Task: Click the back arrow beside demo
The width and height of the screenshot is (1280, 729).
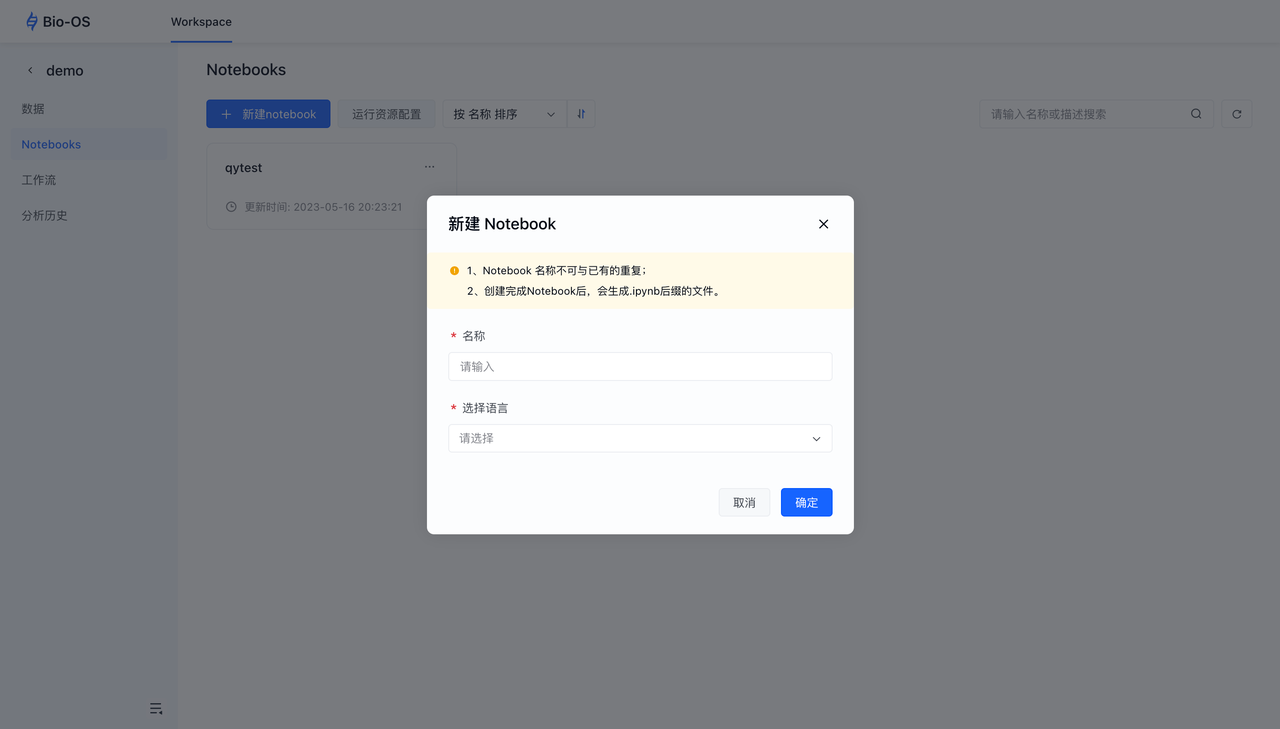Action: [30, 71]
